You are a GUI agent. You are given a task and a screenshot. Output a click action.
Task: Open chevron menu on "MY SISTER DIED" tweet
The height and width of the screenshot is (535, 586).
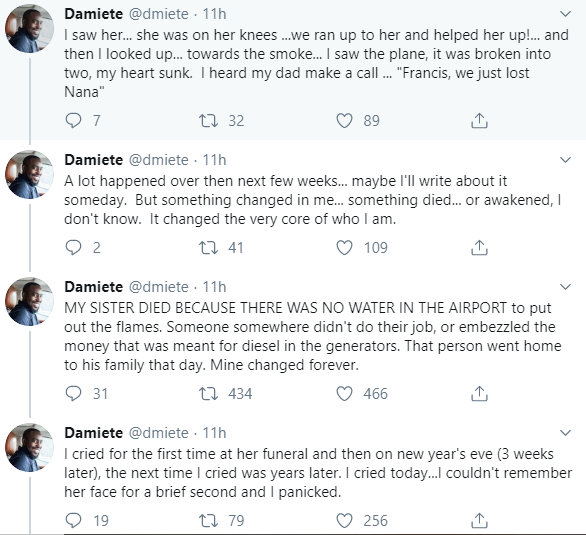point(565,287)
